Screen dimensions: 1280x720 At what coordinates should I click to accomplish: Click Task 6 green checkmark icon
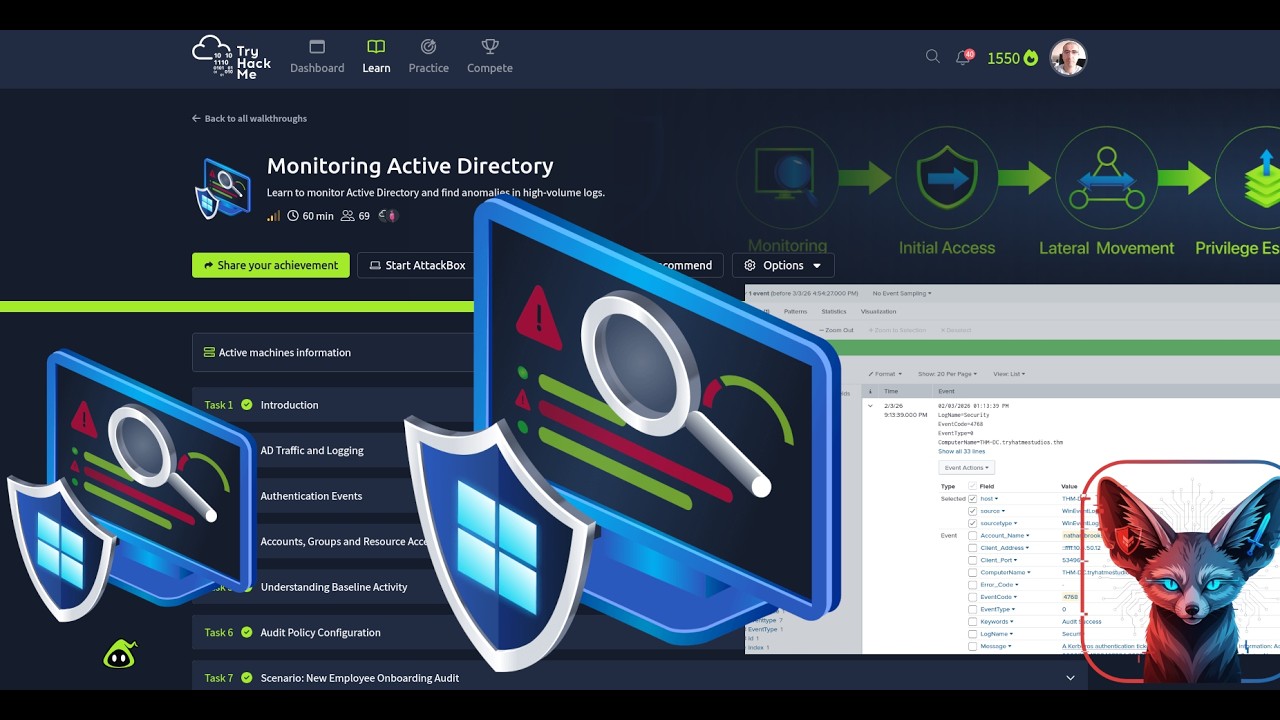point(247,632)
